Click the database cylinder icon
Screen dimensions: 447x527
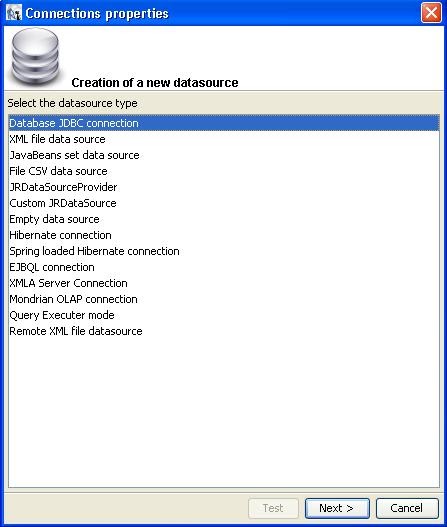pos(36,57)
